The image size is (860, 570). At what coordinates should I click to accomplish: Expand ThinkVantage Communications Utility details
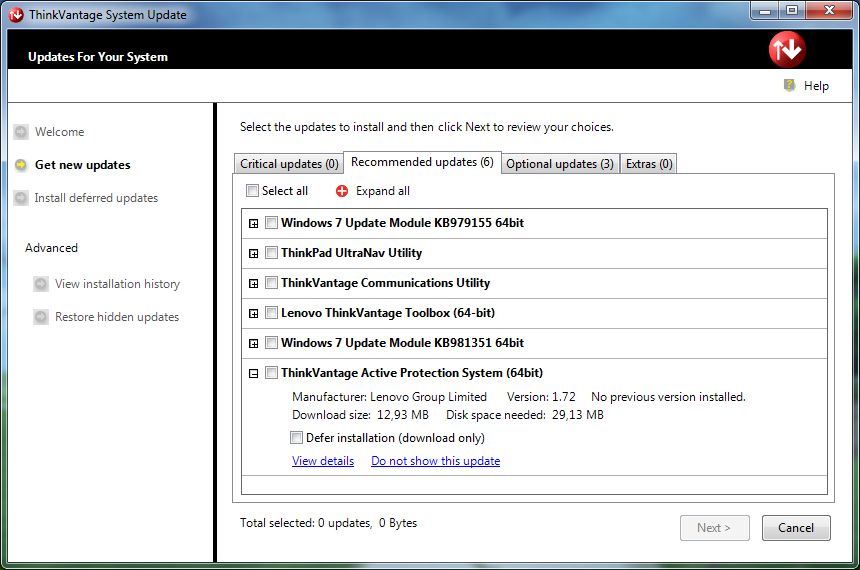coord(253,284)
